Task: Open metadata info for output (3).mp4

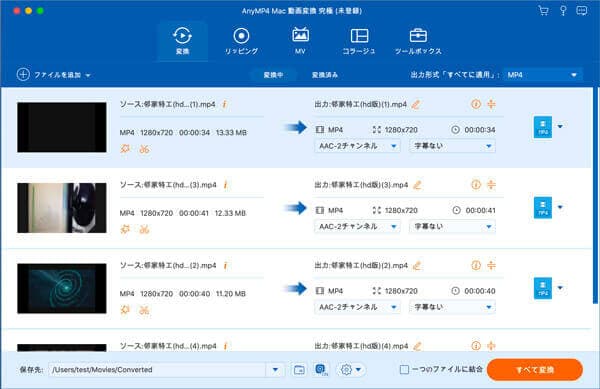Action: pos(476,185)
